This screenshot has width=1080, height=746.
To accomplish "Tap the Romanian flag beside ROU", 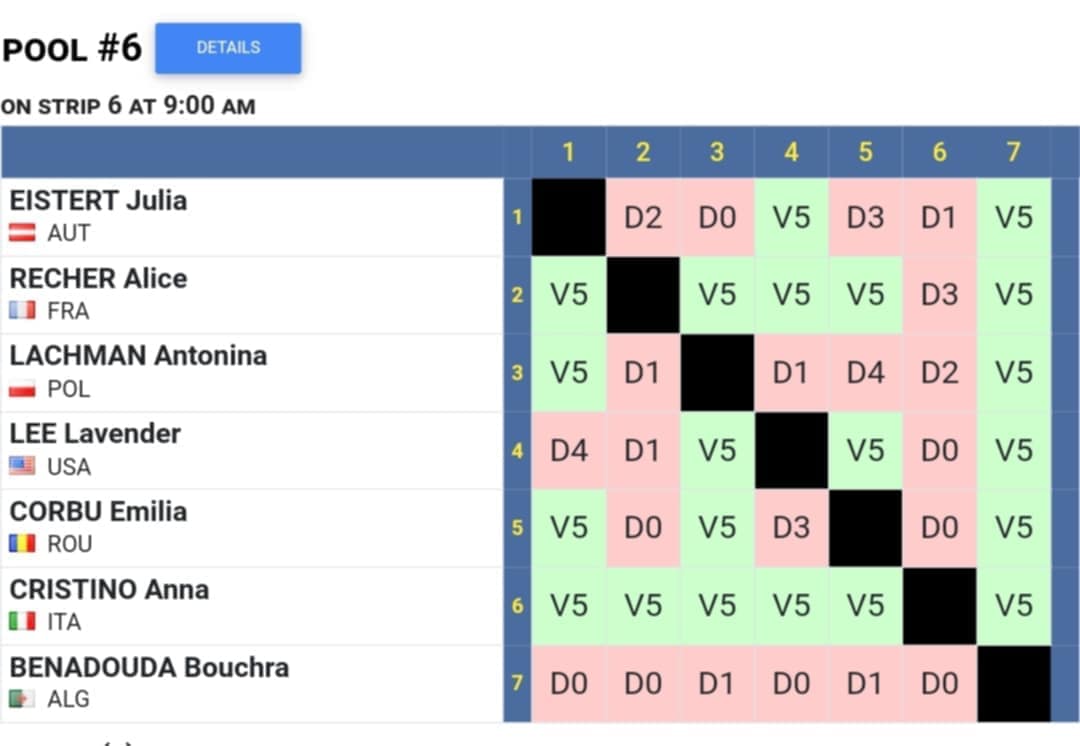I will click(x=22, y=544).
